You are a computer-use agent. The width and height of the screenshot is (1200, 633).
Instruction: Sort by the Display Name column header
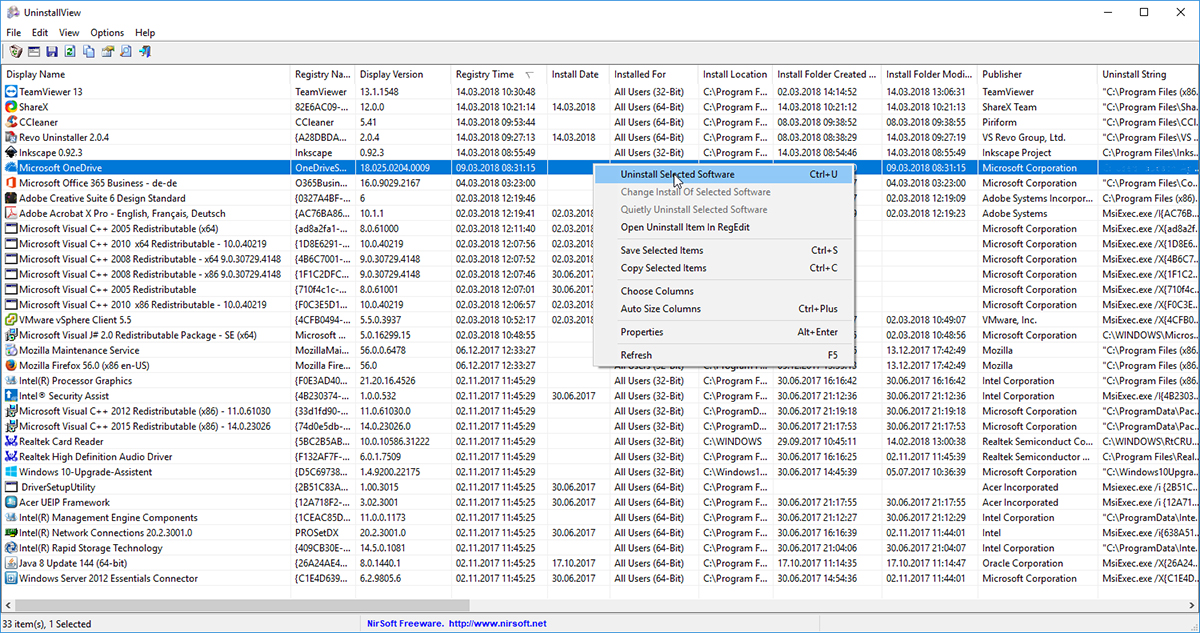[145, 74]
